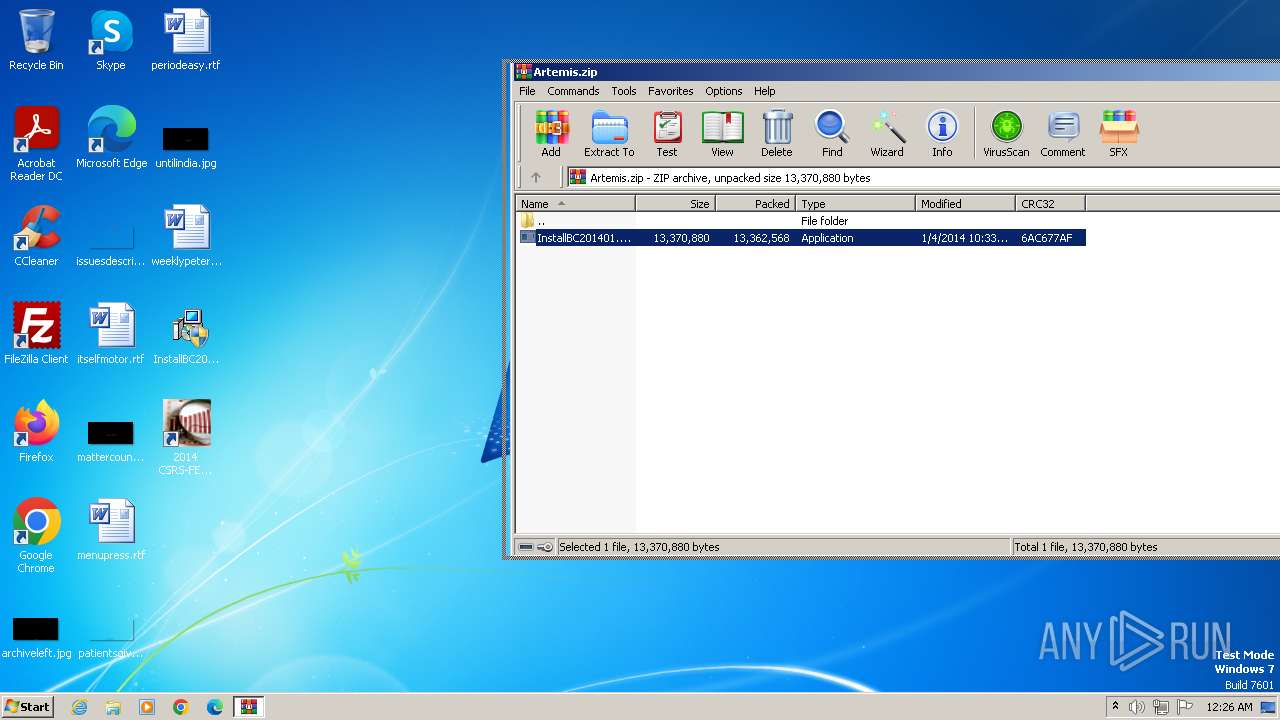Run VirusScan from the toolbar
This screenshot has height=720, width=1280.
pyautogui.click(x=1006, y=134)
